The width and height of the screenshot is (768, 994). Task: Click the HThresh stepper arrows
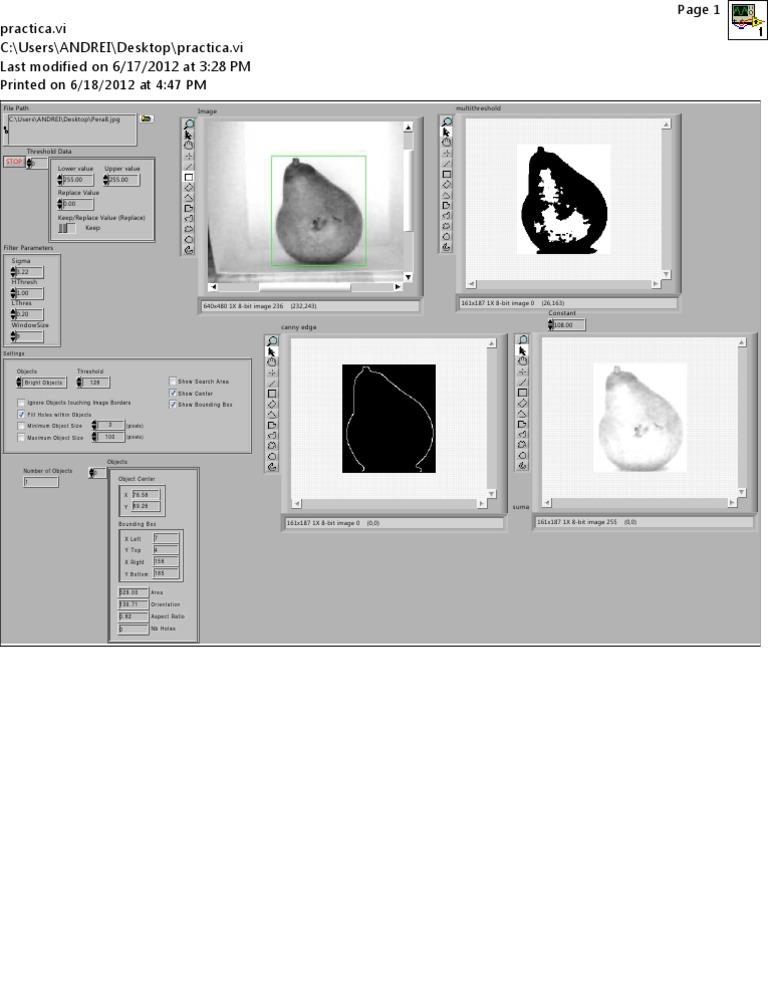click(x=13, y=293)
